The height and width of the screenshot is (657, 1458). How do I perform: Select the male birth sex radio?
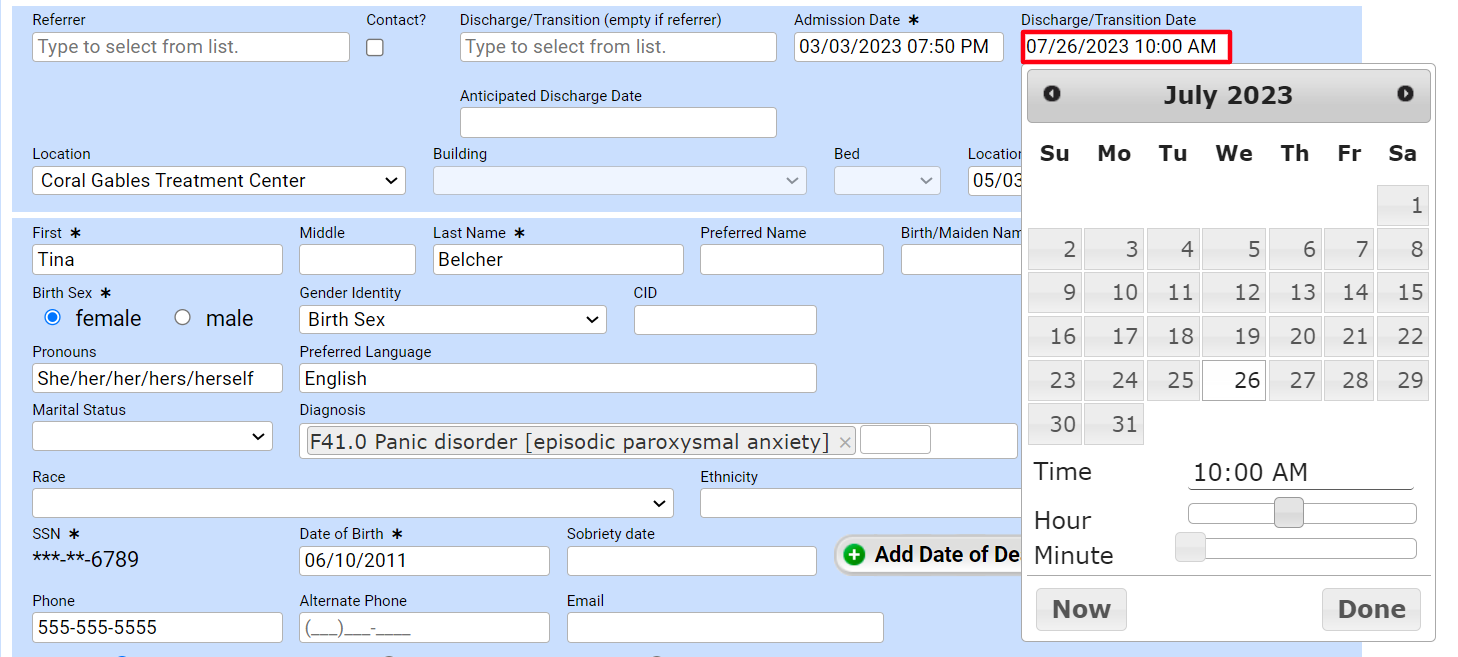[x=182, y=318]
